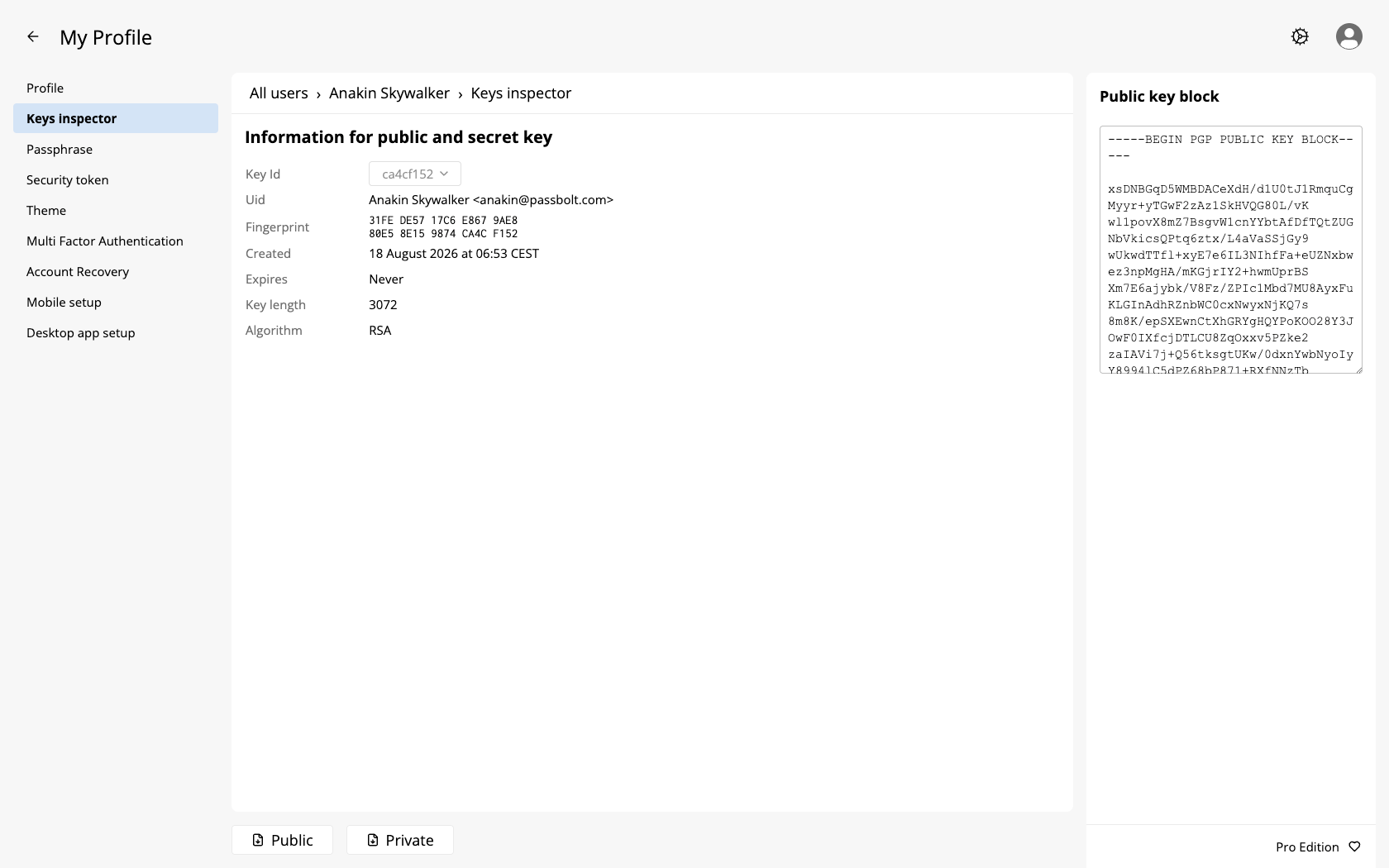Click the Uid anakin@passbolt.com value
The image size is (1389, 868).
coord(491,200)
